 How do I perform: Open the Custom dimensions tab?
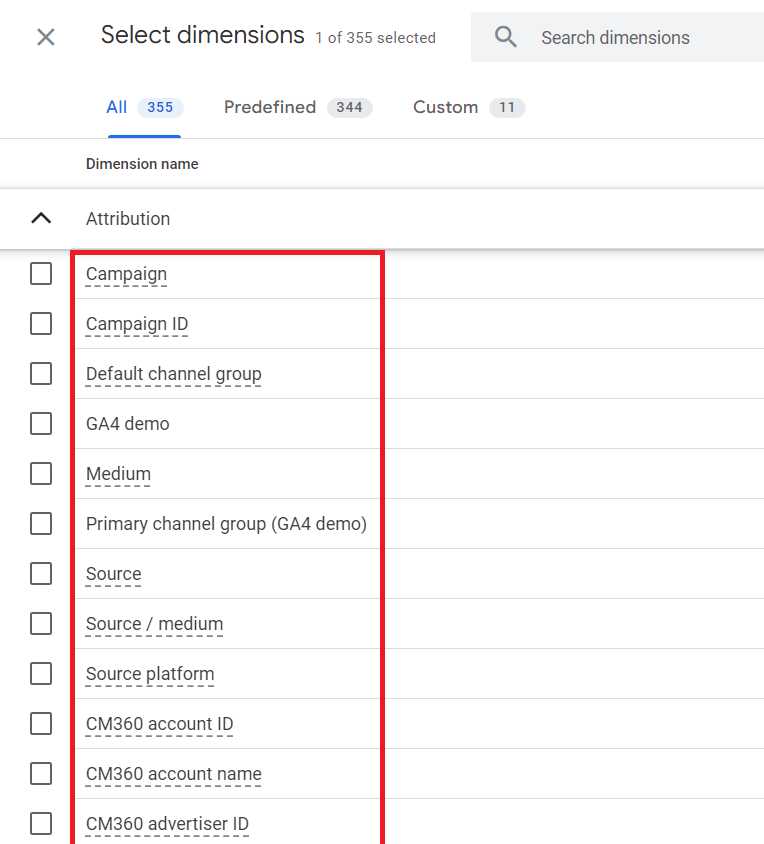point(468,108)
